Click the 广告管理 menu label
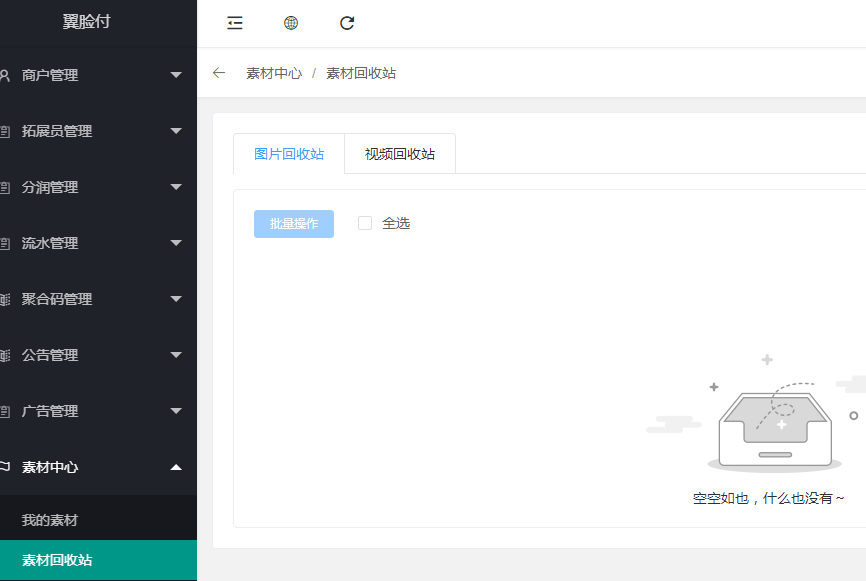Viewport: 866px width, 581px height. click(x=50, y=411)
